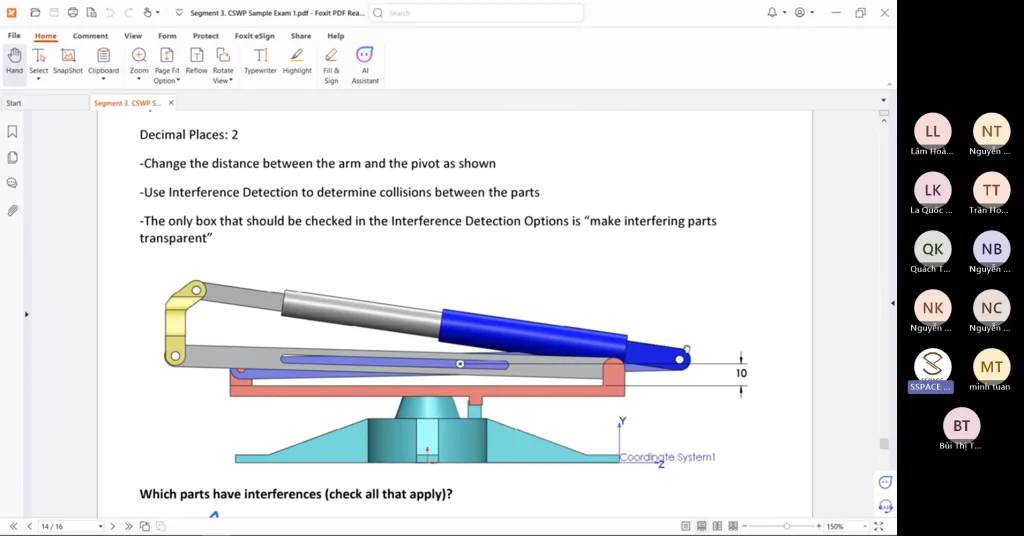1024x536 pixels.
Task: Click the Print icon in quick access
Action: (72, 12)
